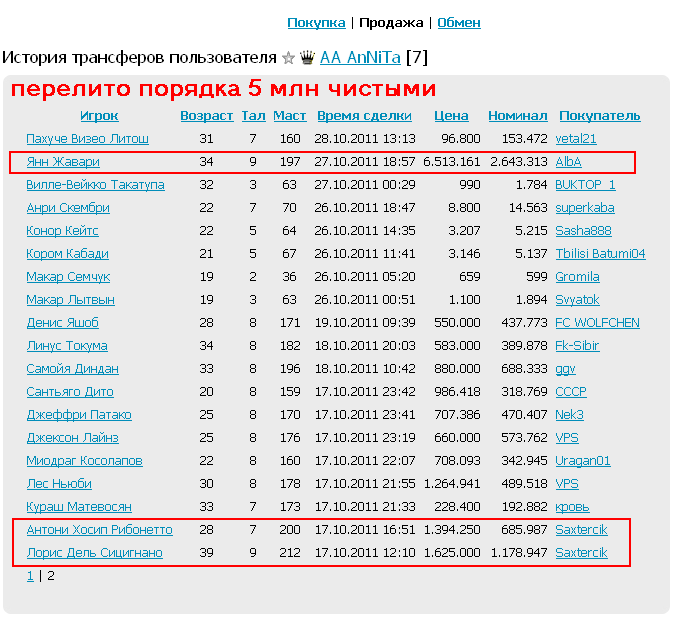Open player Линус Токума
The height and width of the screenshot is (620, 680).
coord(67,346)
